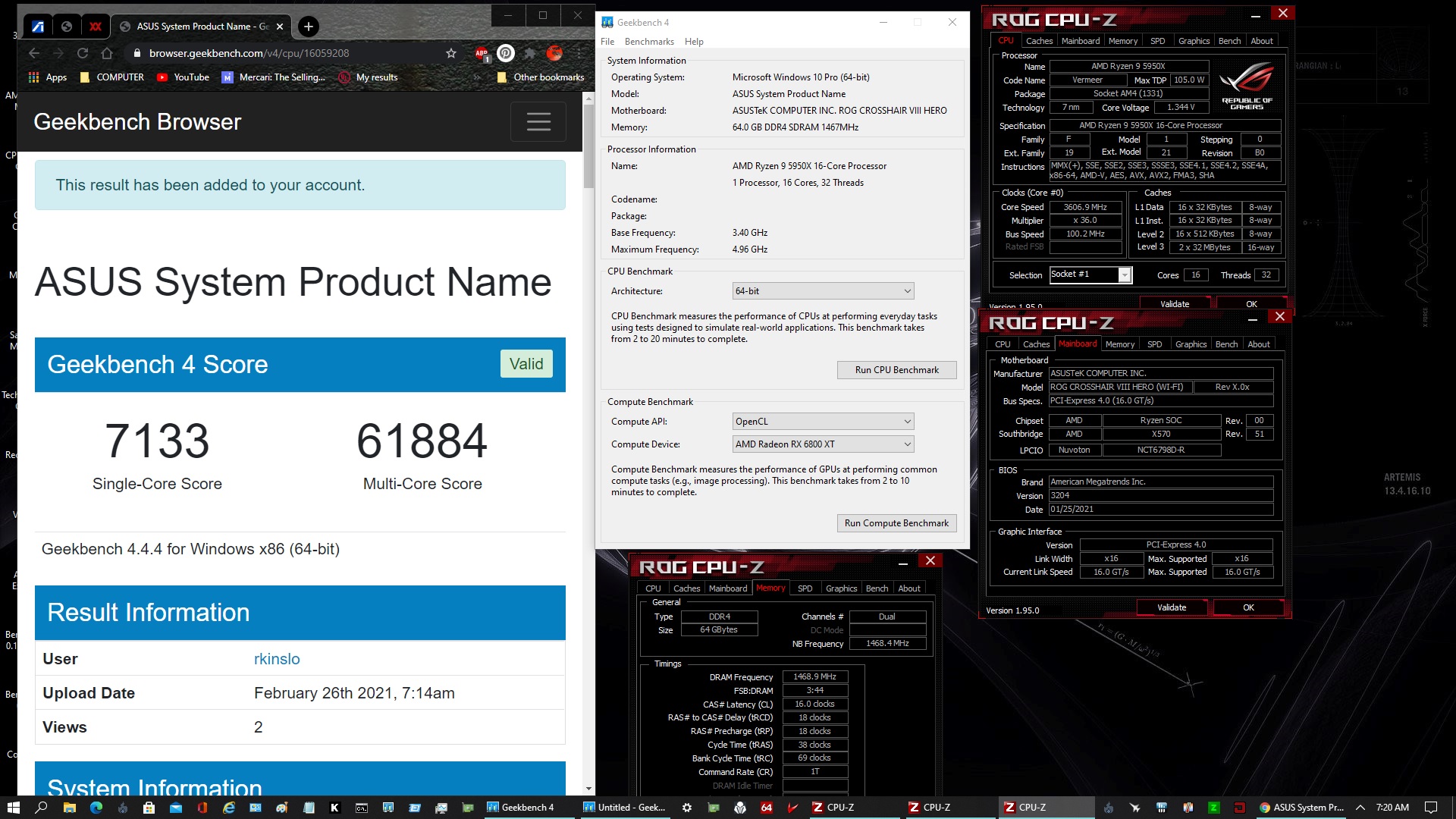The image size is (1456, 819).
Task: Open the rkinslo user profile link
Action: pos(277,659)
